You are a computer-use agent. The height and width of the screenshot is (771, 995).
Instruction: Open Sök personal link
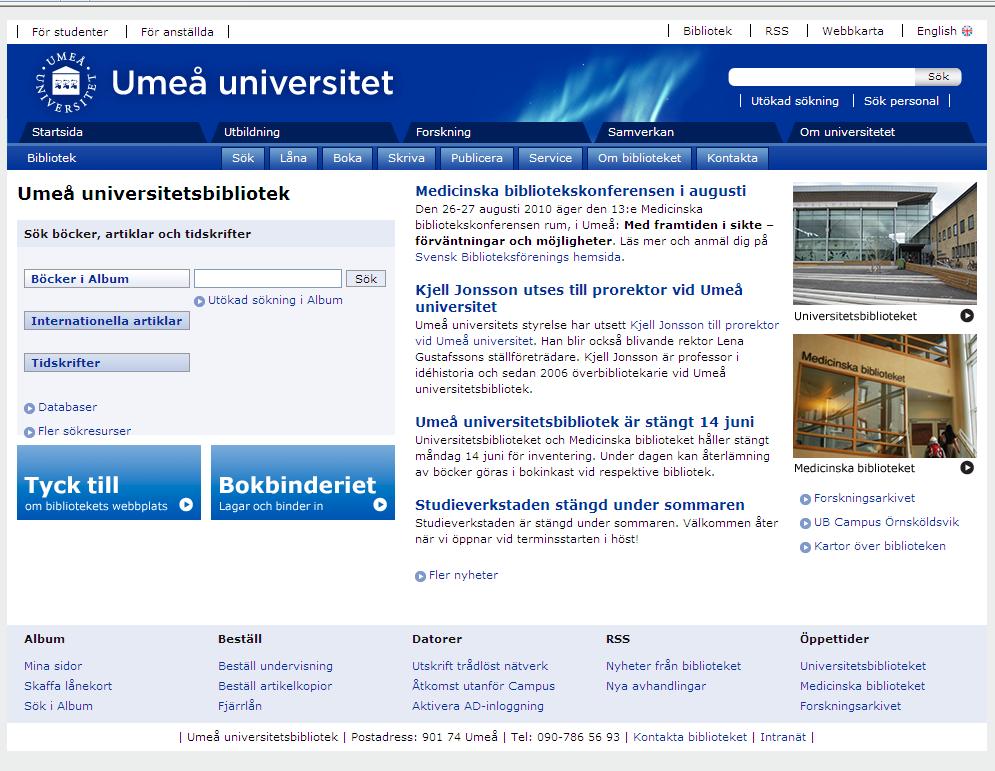(x=901, y=101)
